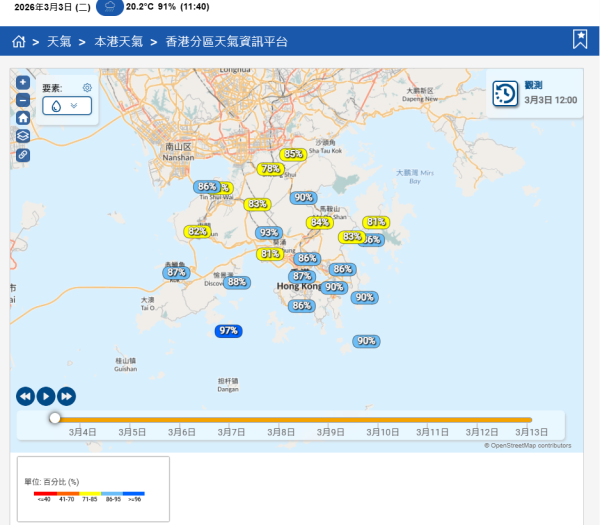Jump to 3月5日 on the timeline
The image size is (600, 525).
[132, 432]
